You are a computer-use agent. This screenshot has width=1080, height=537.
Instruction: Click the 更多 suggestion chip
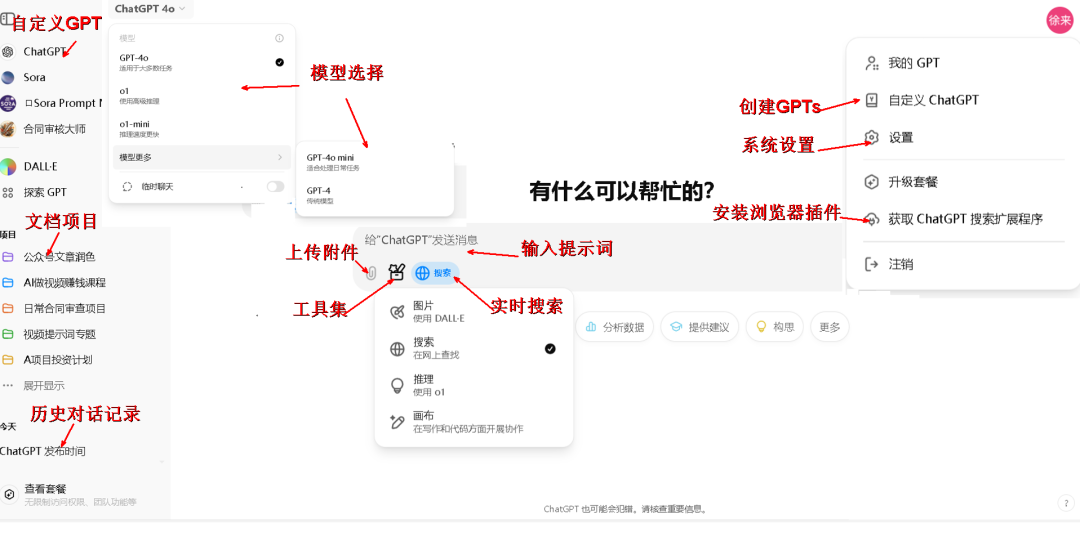pyautogui.click(x=830, y=327)
